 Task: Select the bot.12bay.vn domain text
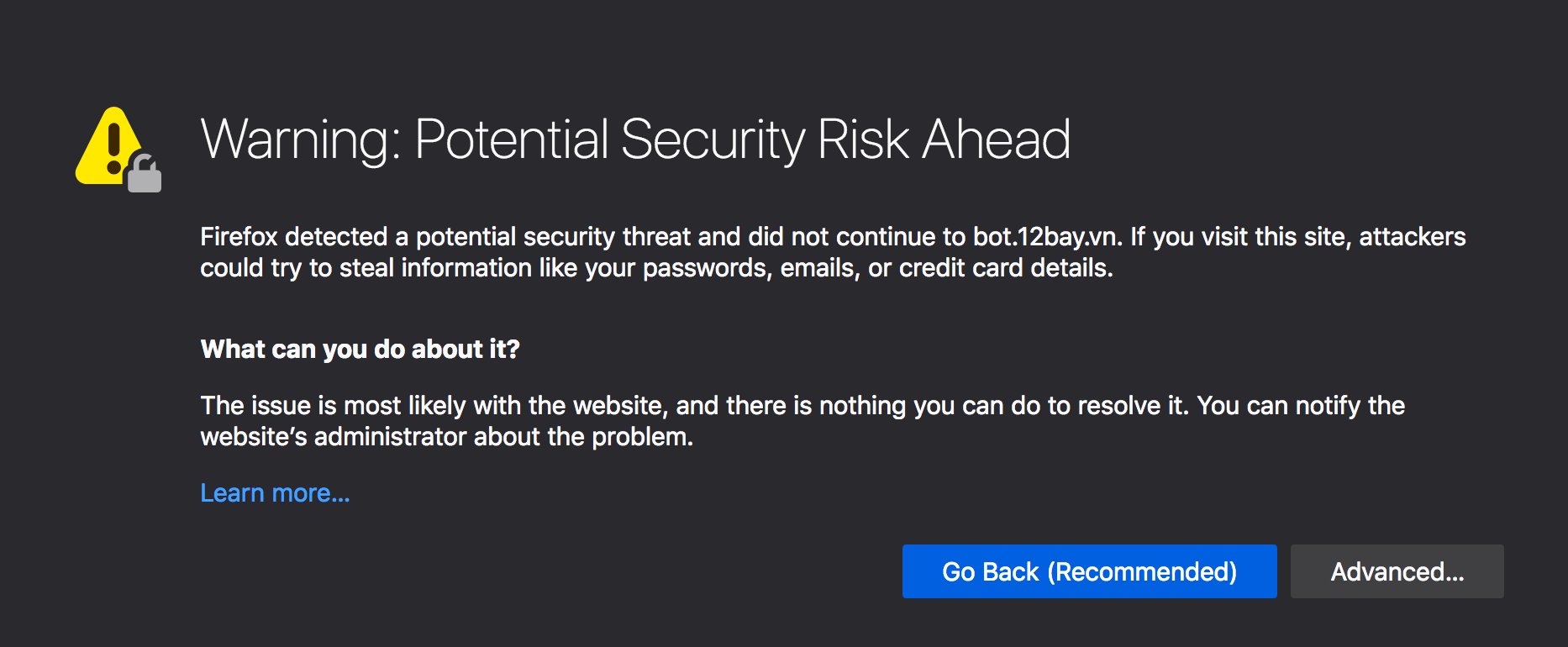[x=1047, y=237]
